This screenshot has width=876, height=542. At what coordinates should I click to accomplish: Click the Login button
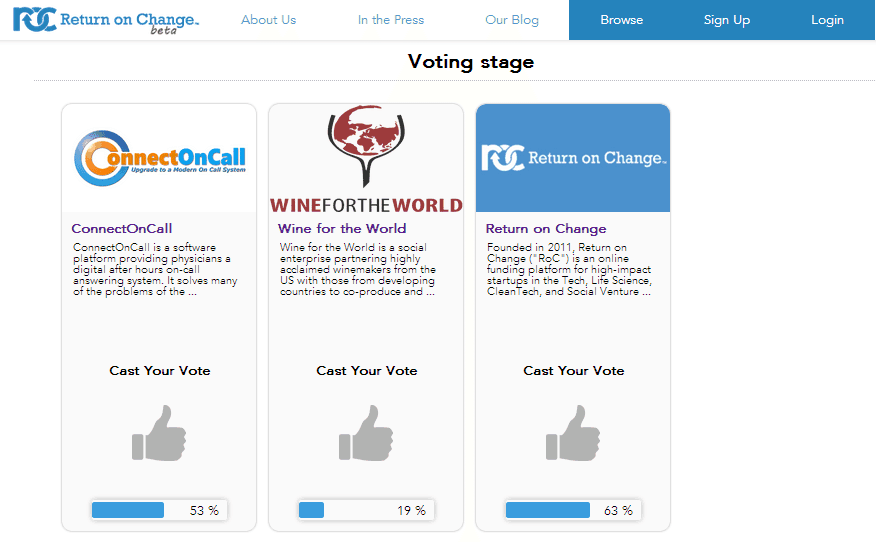coord(827,20)
